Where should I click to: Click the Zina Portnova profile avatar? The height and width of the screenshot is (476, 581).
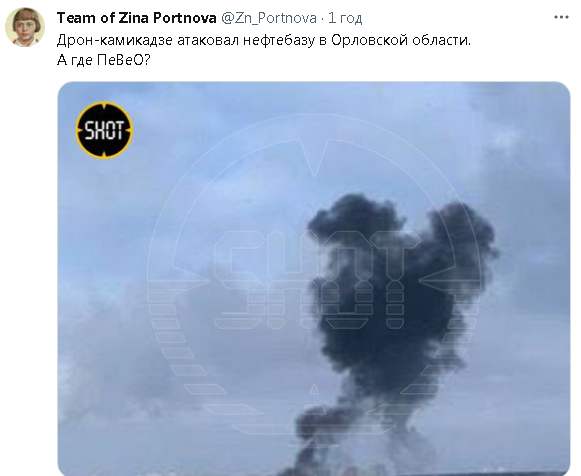25,27
